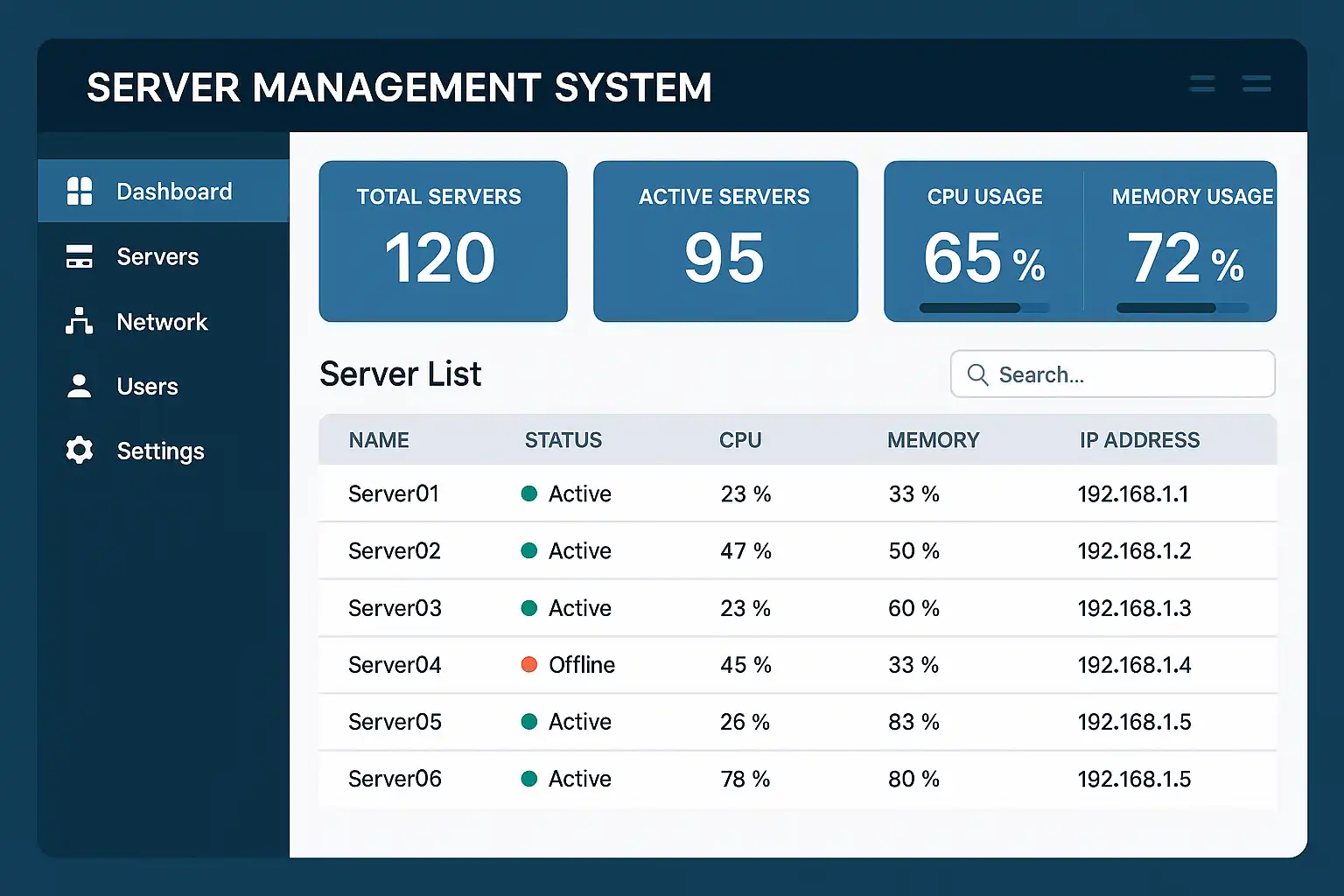Click the Server06 IP address 192.168.1.5
This screenshot has height=896, width=1344.
click(x=1134, y=779)
